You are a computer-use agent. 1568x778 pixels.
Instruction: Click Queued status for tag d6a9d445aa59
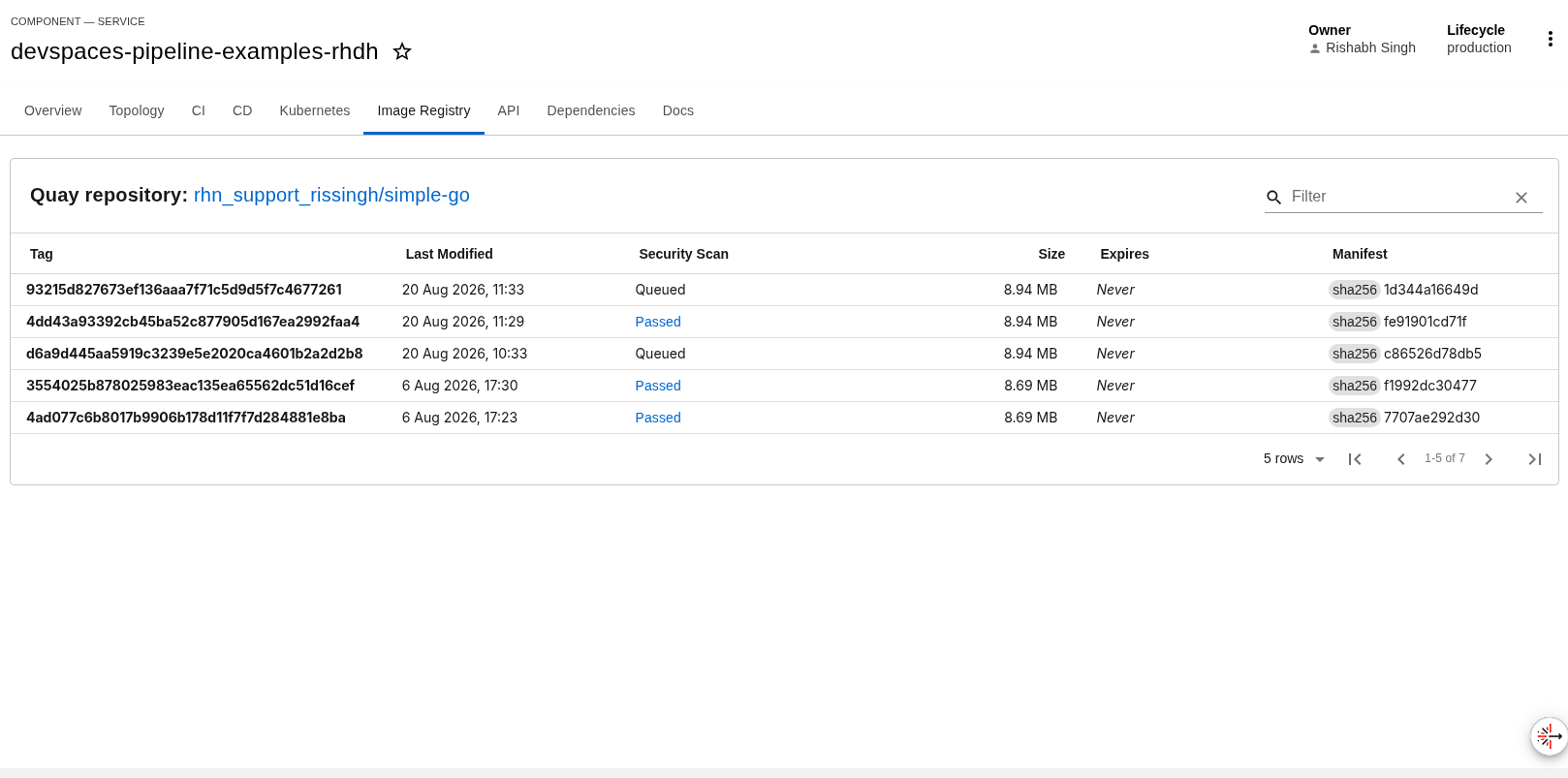pos(660,354)
